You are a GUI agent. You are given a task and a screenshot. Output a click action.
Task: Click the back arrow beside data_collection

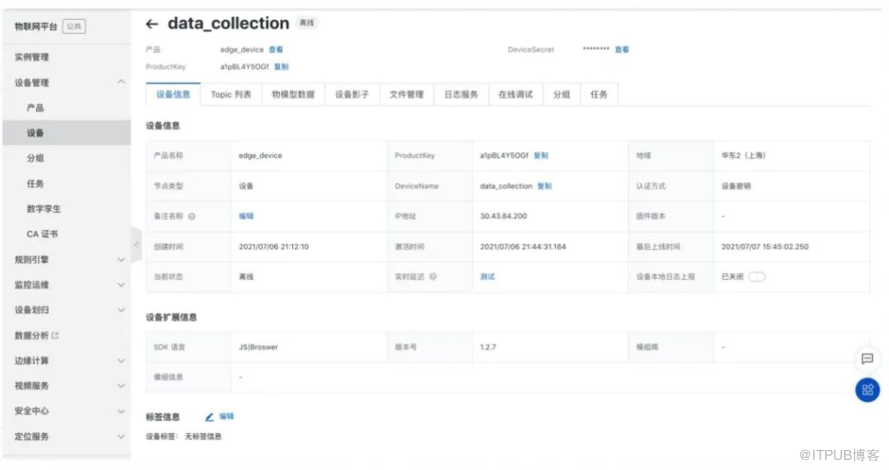click(x=152, y=24)
